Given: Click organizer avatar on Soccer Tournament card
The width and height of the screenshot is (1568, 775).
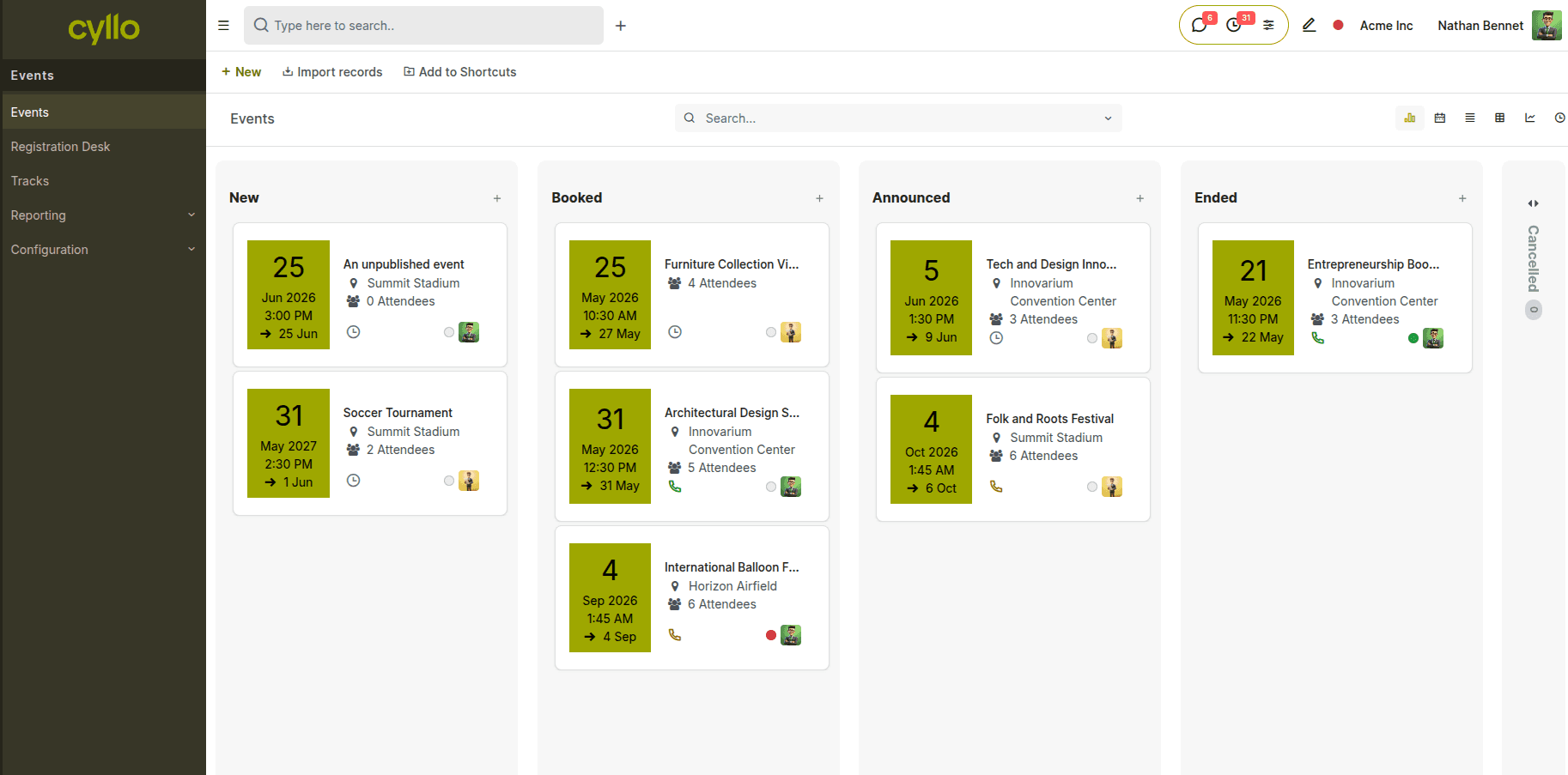Looking at the screenshot, I should point(469,481).
